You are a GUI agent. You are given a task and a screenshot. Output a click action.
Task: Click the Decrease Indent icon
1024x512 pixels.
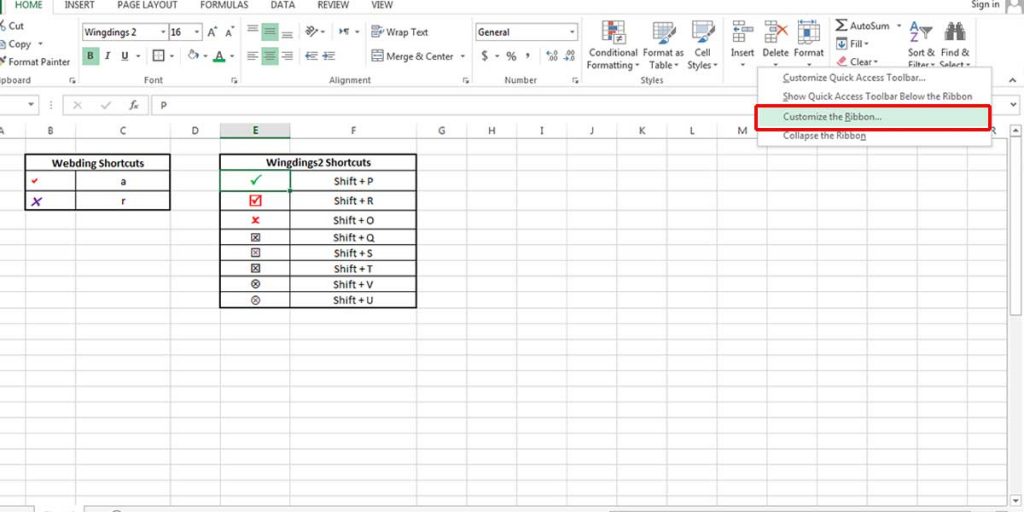click(311, 56)
